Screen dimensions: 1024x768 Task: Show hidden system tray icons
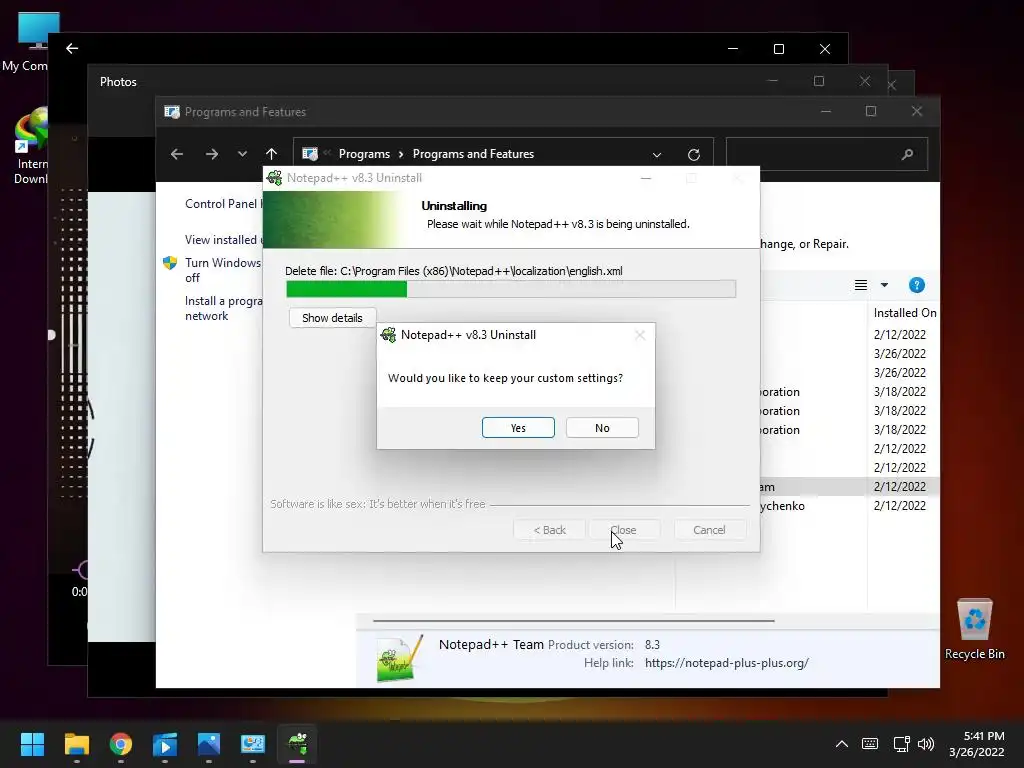tap(842, 744)
